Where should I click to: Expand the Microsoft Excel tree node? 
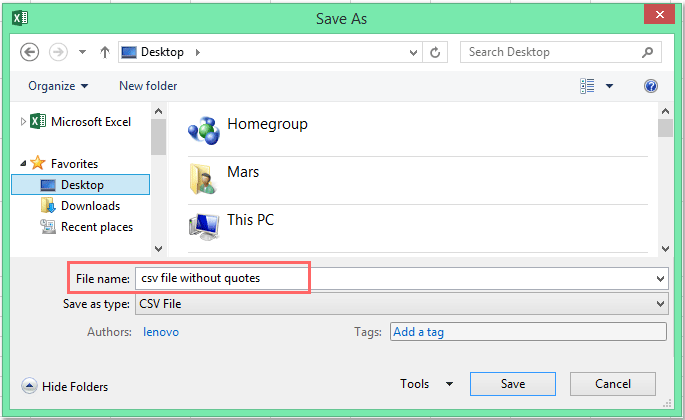click(x=23, y=121)
